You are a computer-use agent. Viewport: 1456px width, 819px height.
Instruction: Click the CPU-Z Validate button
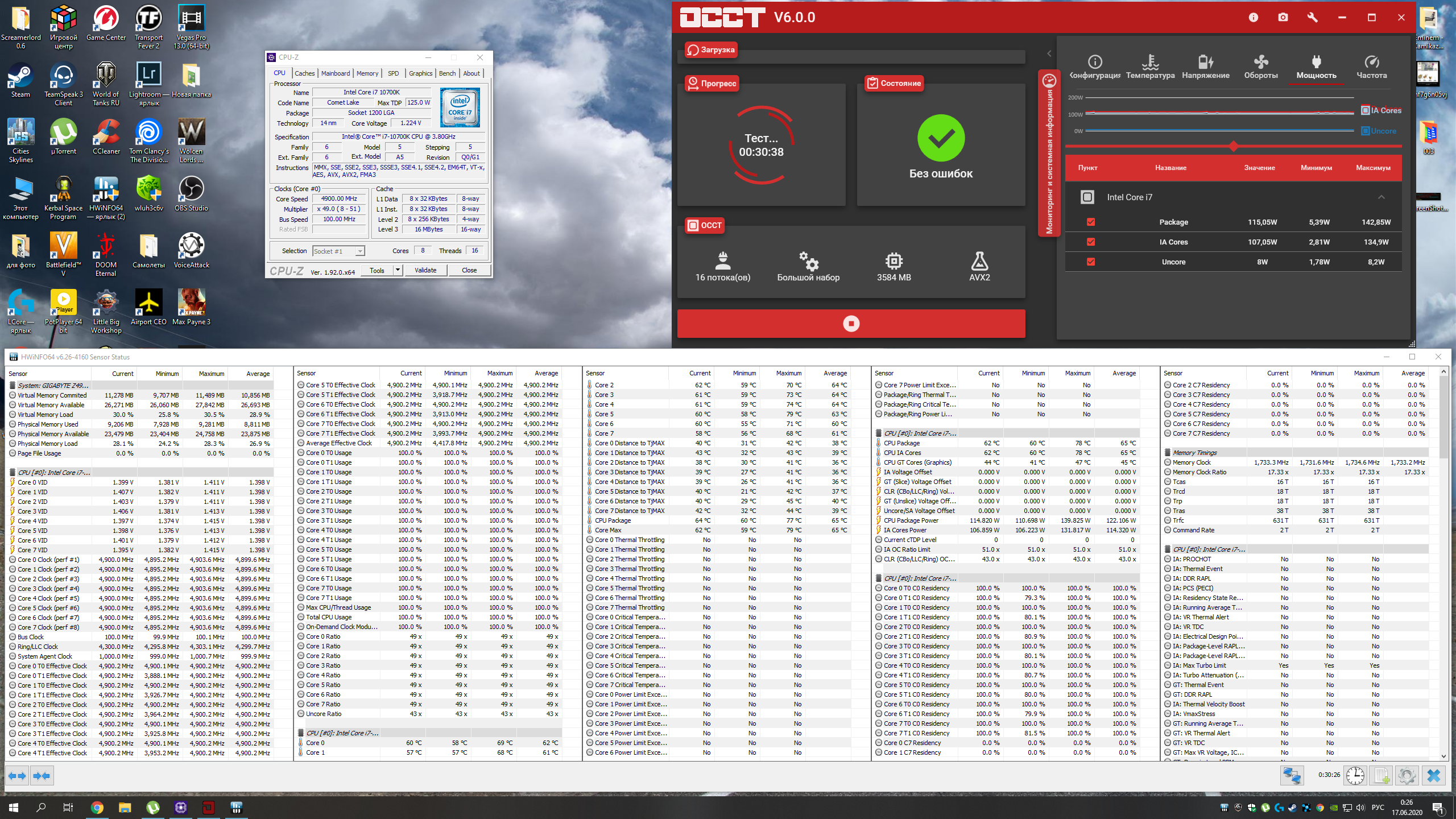[425, 270]
